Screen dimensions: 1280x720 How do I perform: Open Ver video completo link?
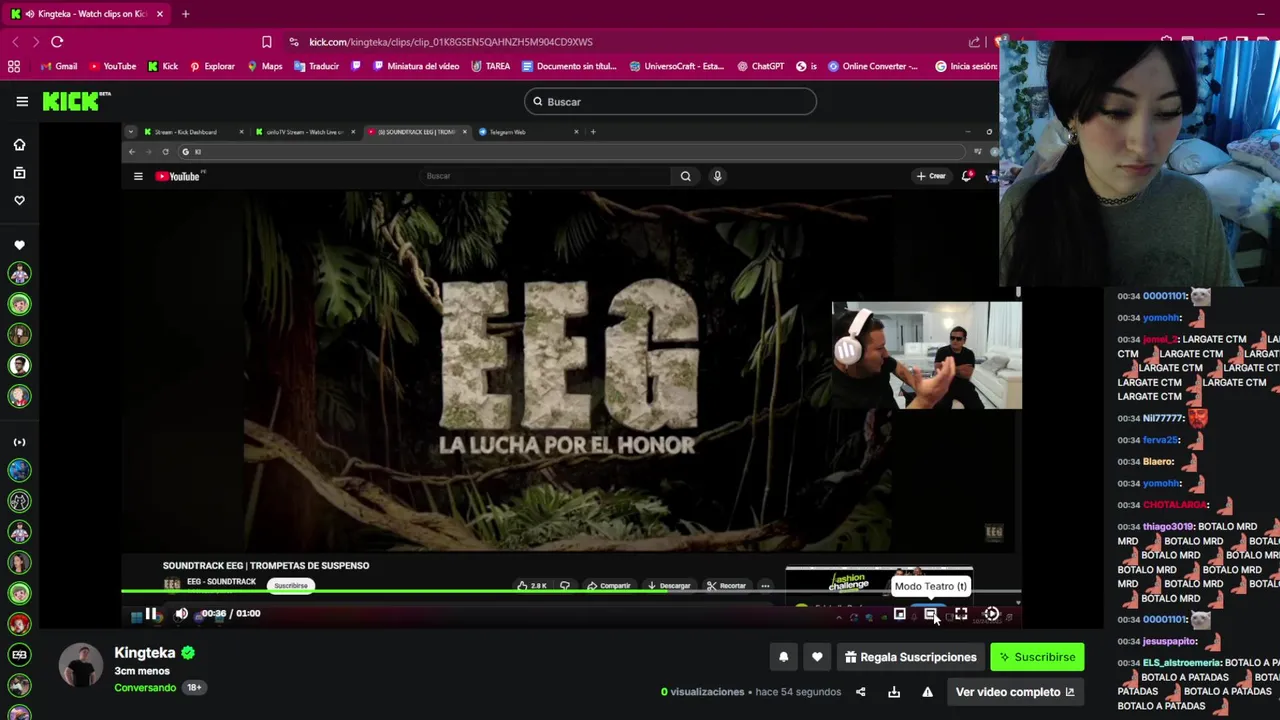1015,692
